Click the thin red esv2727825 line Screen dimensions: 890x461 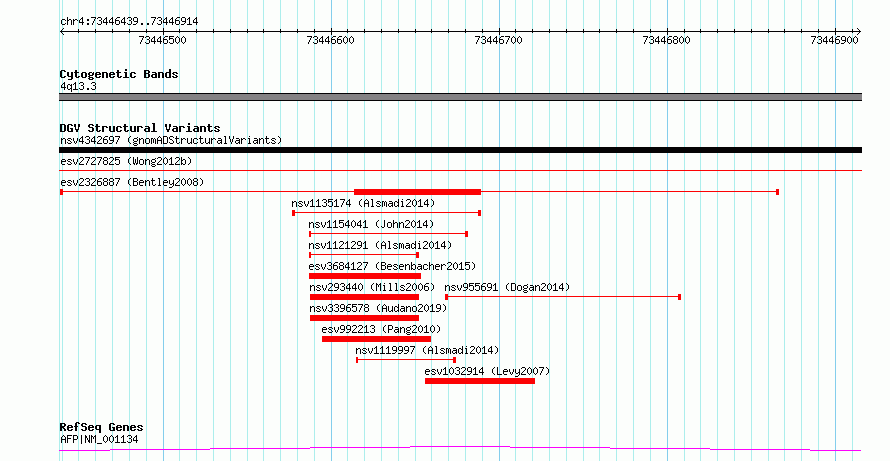coord(460,170)
